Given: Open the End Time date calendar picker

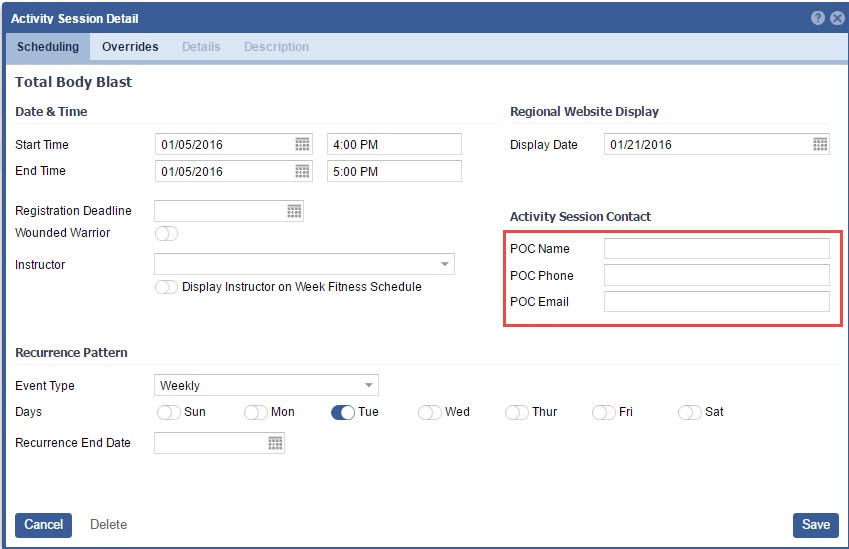Looking at the screenshot, I should coord(302,171).
